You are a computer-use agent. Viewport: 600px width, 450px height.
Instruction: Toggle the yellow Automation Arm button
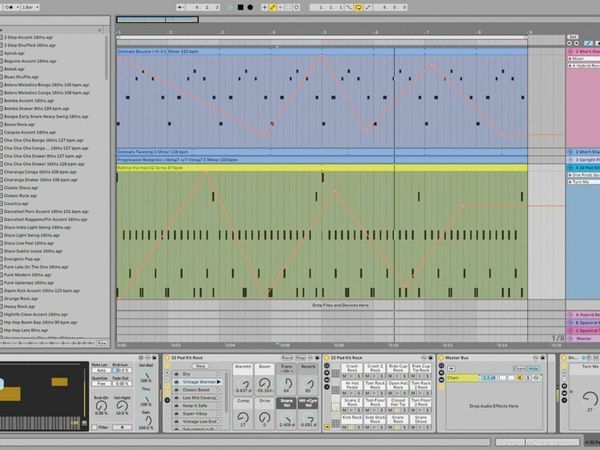click(x=272, y=7)
